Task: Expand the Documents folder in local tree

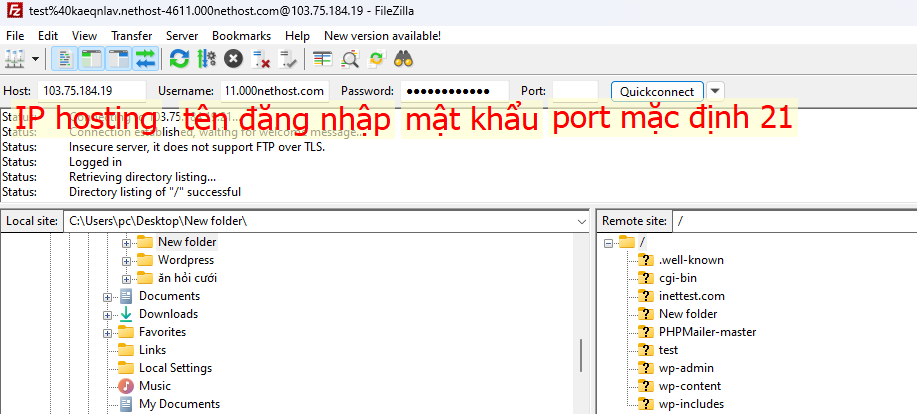Action: pos(108,296)
